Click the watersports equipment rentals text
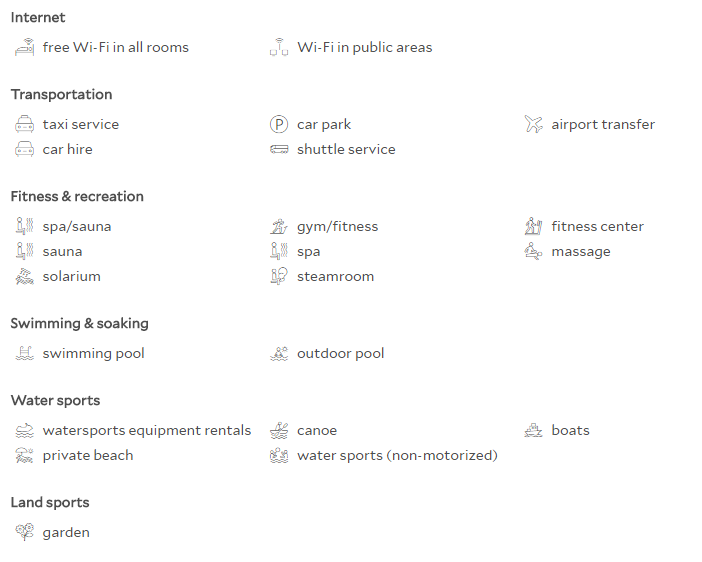The image size is (702, 562). pyautogui.click(x=147, y=430)
